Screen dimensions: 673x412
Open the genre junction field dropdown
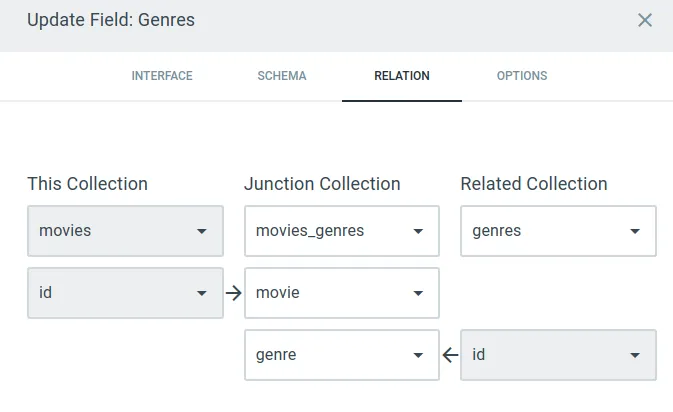tap(341, 355)
